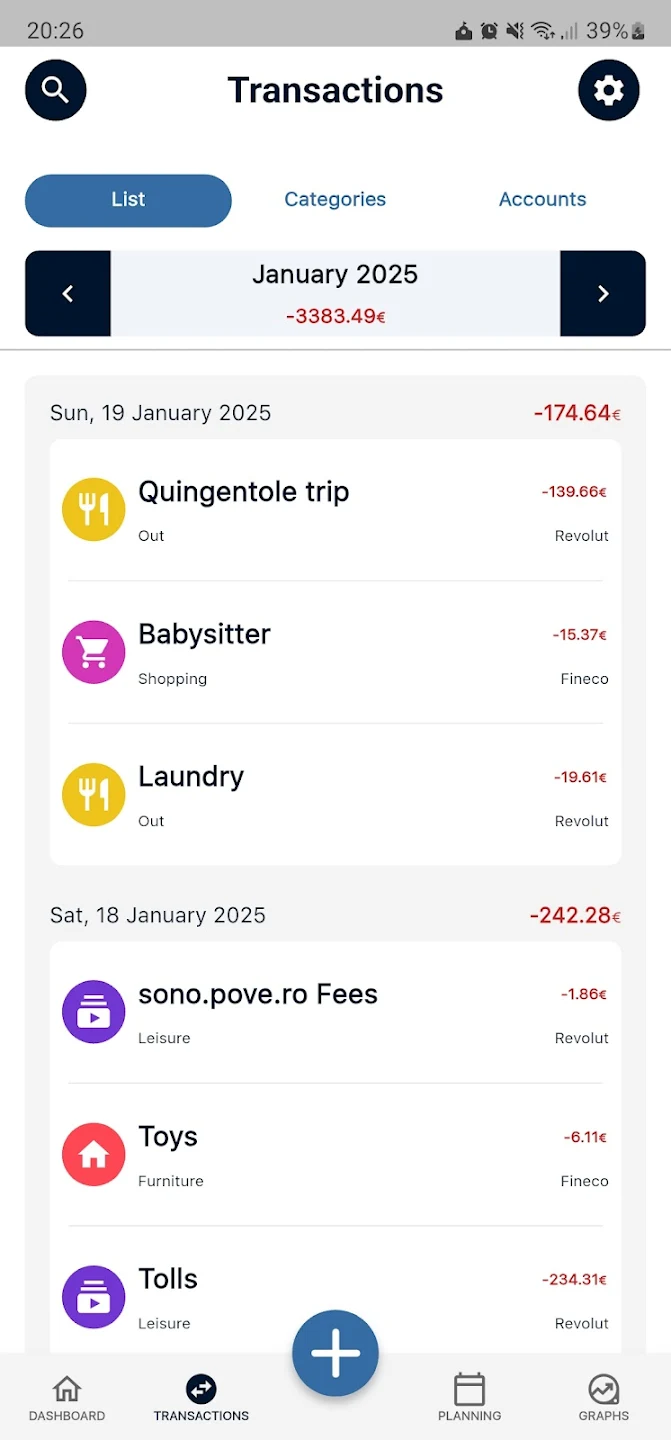Open Graphs from bottom navigation

pos(604,1398)
